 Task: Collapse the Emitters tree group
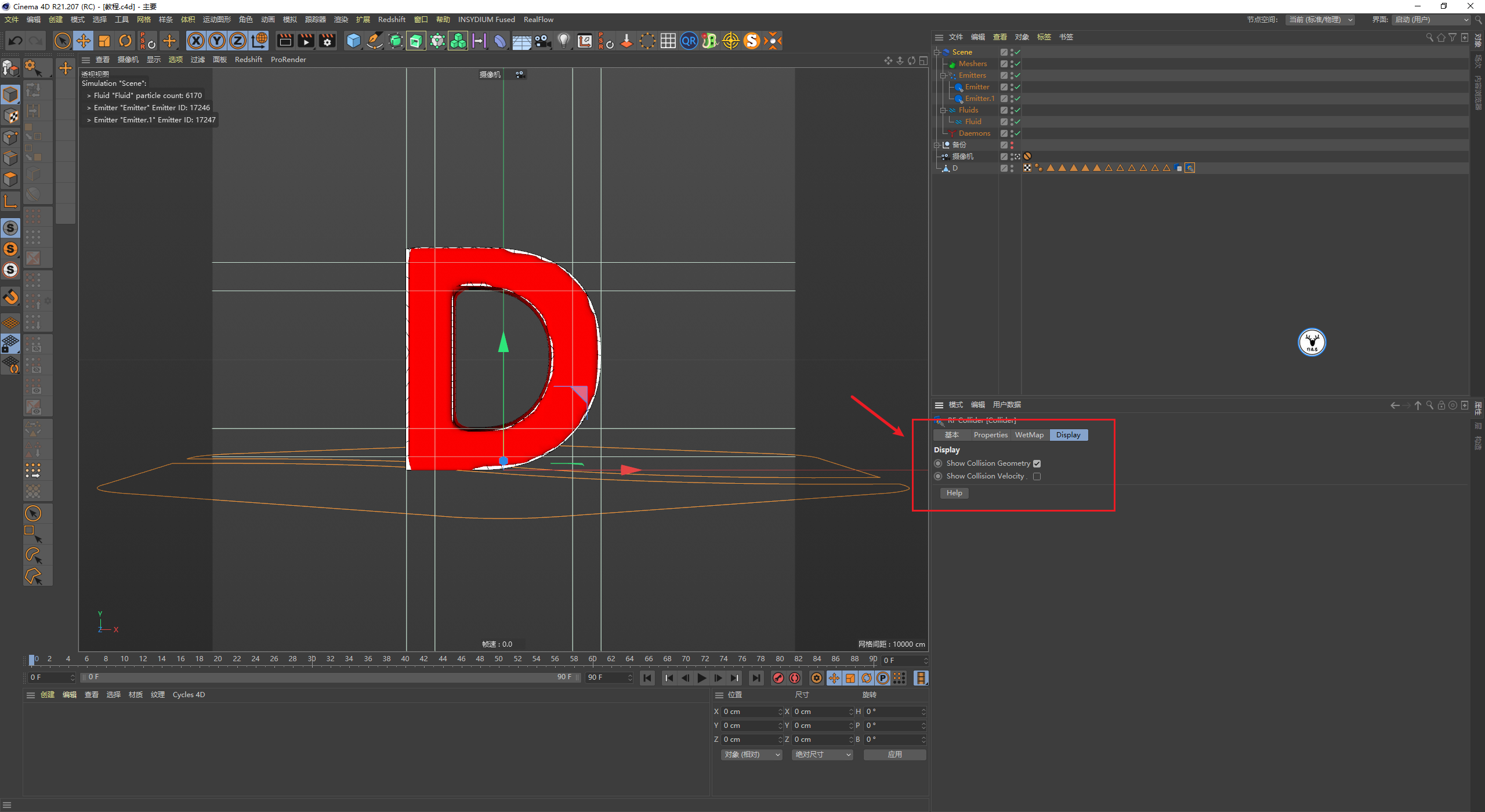(943, 75)
